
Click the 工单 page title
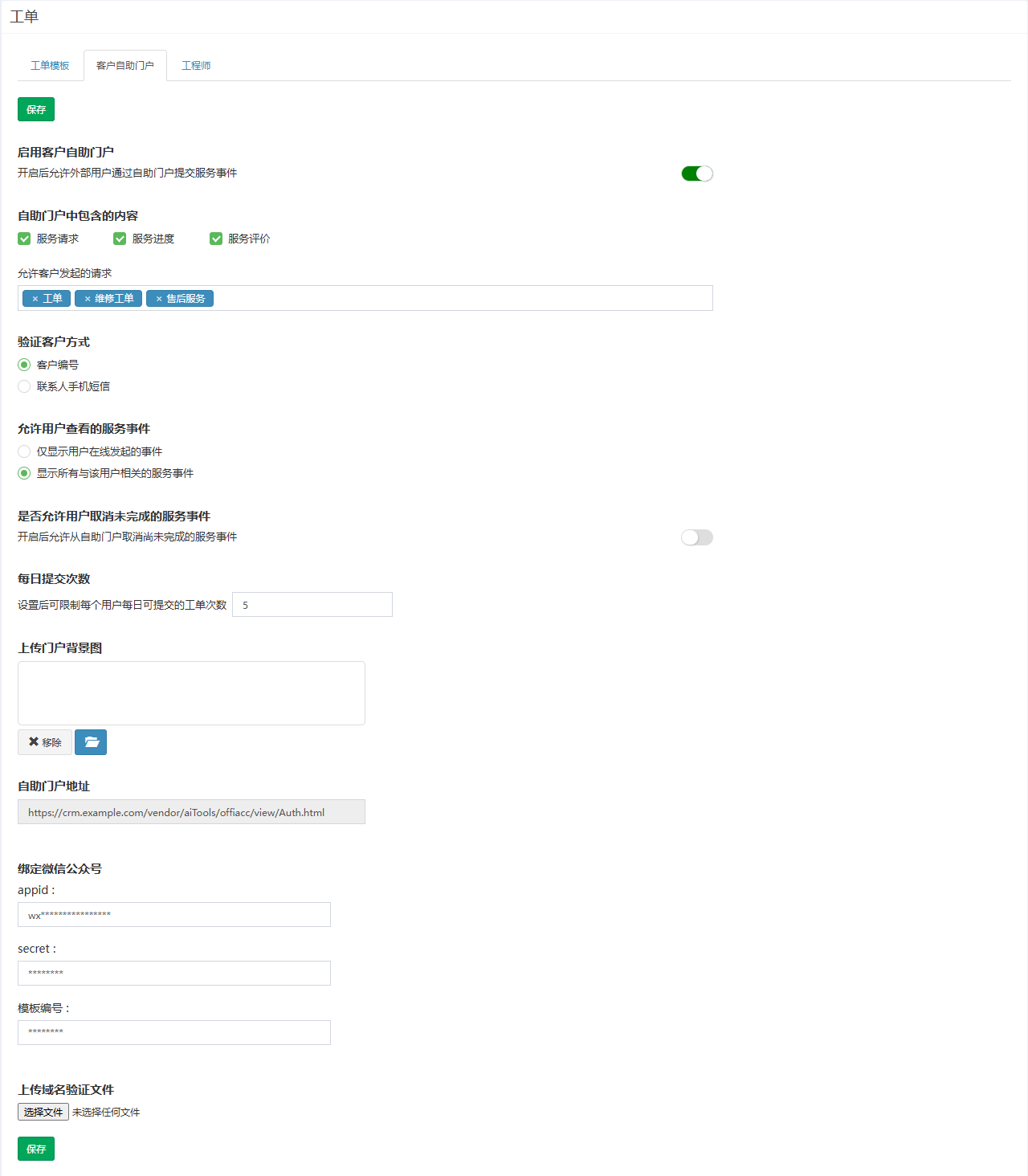coord(24,17)
